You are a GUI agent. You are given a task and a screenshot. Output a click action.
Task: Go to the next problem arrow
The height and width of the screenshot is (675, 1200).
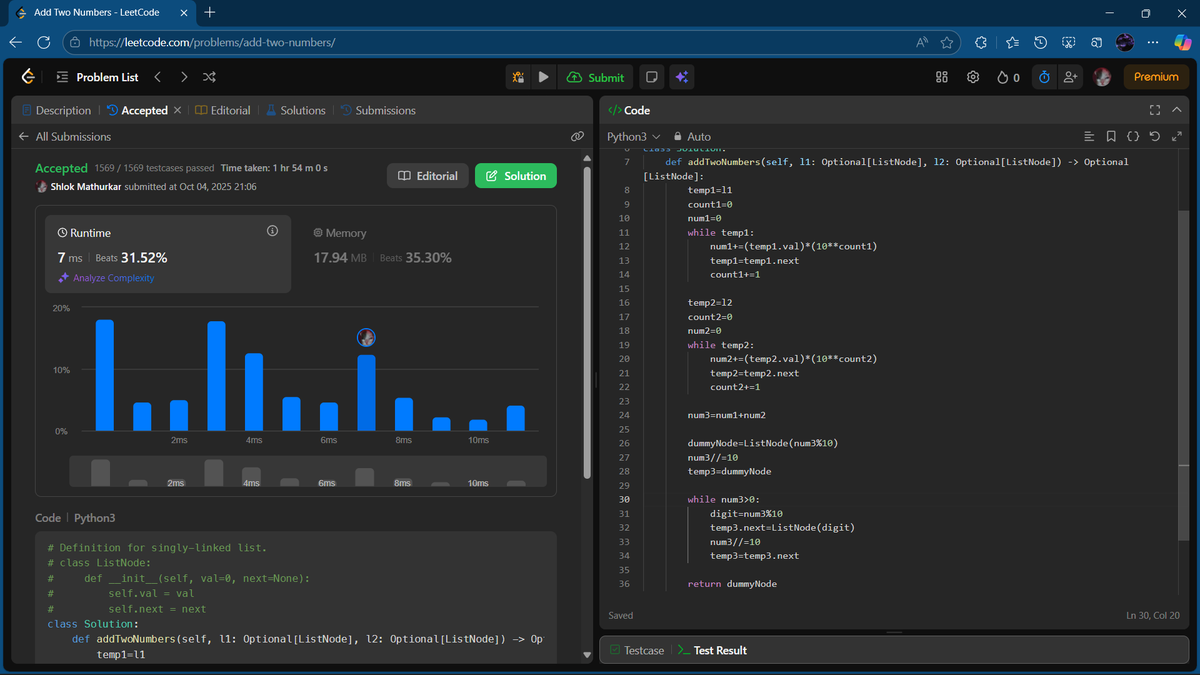point(183,77)
